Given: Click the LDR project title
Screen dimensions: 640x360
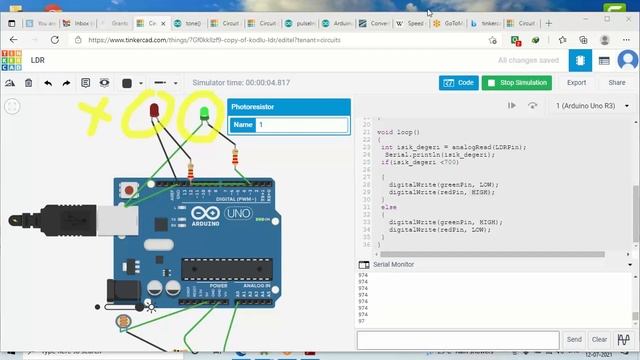Looking at the screenshot, I should 38,60.
